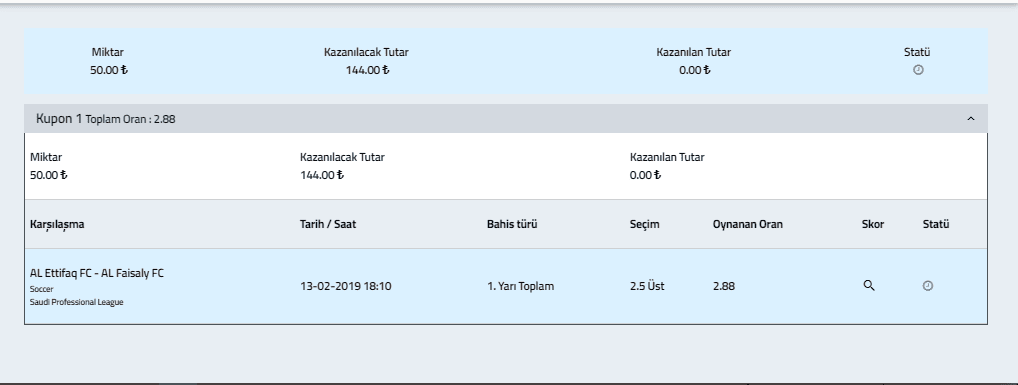Image resolution: width=1018 pixels, height=385 pixels.
Task: Click the 2.5 Üst selection cell
Action: (x=647, y=286)
